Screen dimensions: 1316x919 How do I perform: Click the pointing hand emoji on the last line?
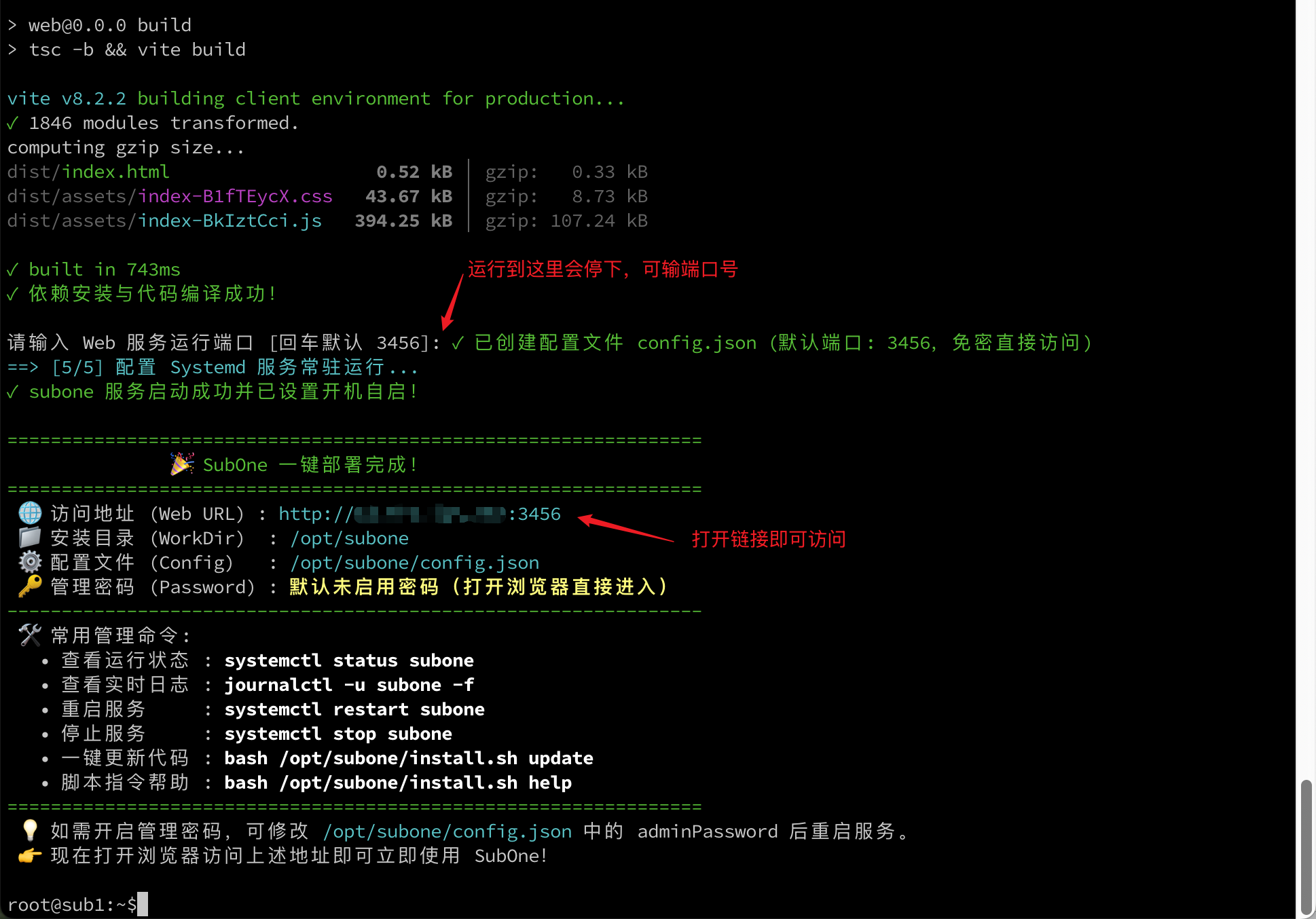tap(30, 855)
